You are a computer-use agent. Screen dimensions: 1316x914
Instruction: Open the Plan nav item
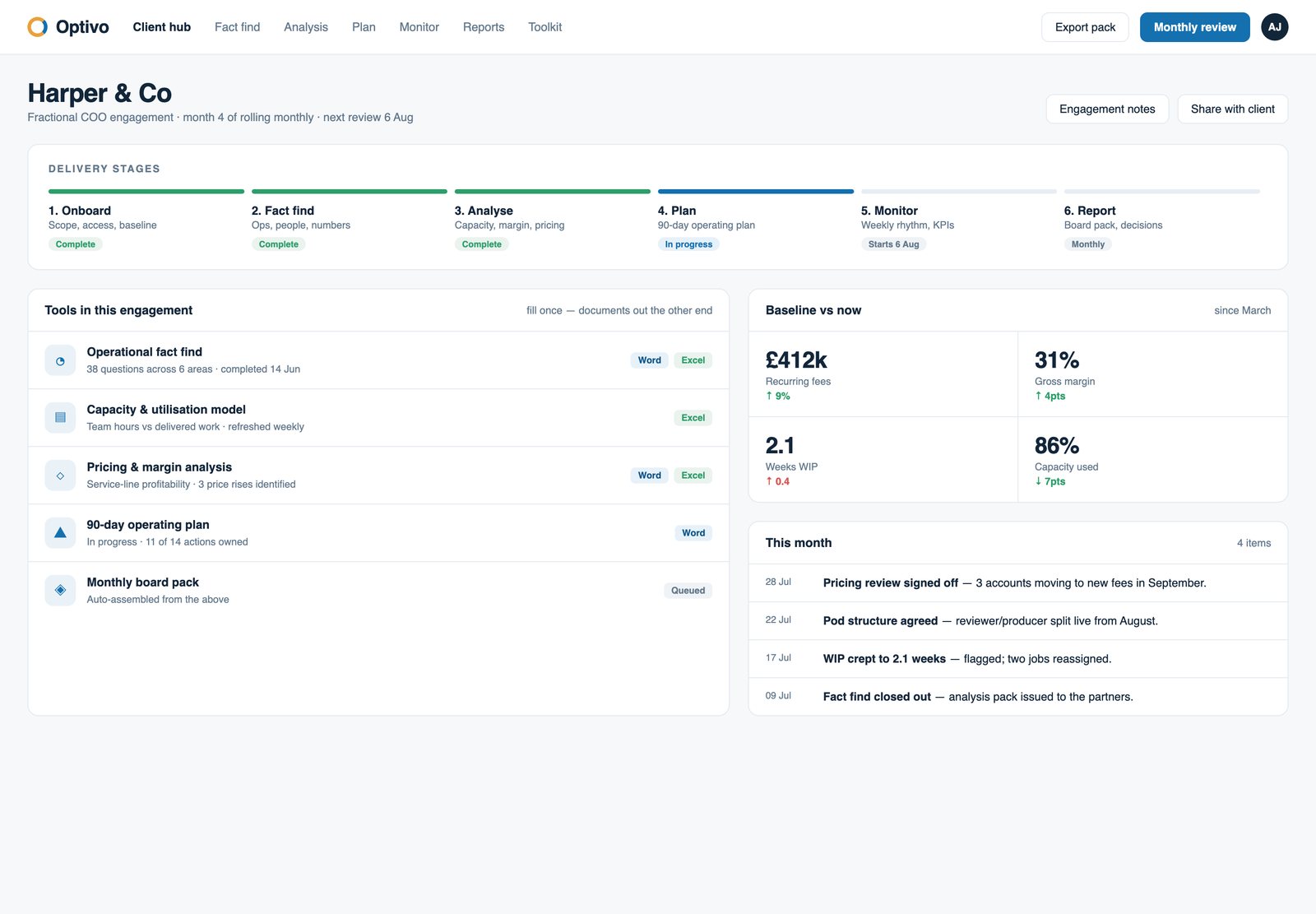(x=364, y=27)
